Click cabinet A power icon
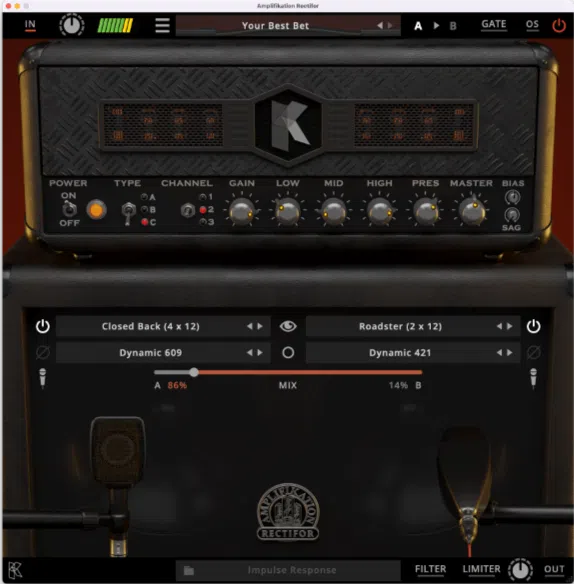574x584 pixels. point(42,326)
